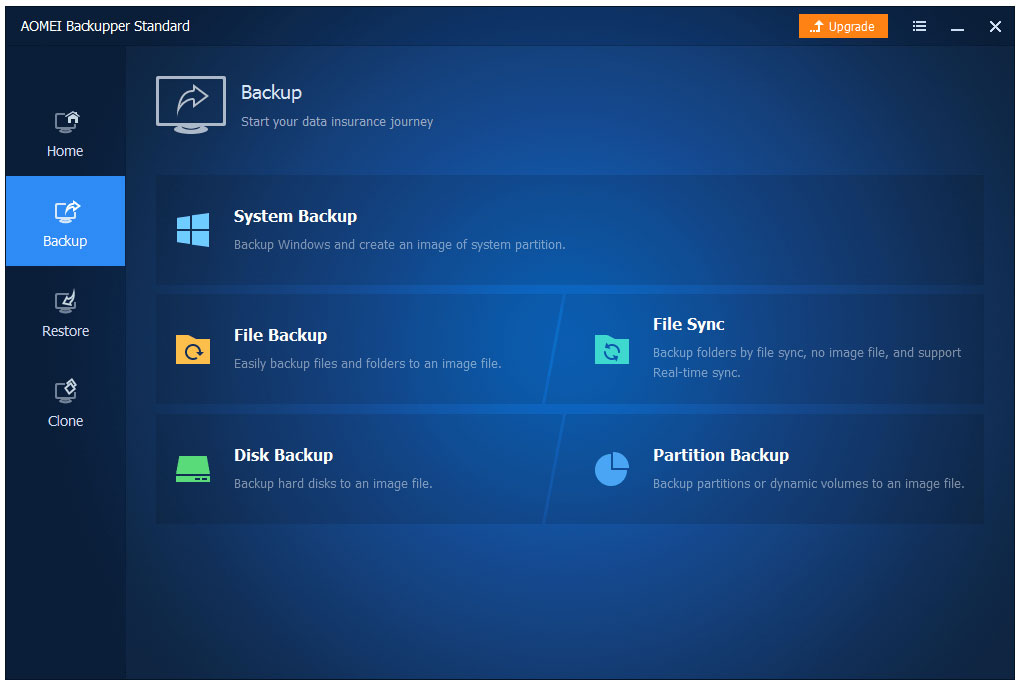Switch to the Restore tab label
Screen dimensions: 1019x684
click(66, 331)
